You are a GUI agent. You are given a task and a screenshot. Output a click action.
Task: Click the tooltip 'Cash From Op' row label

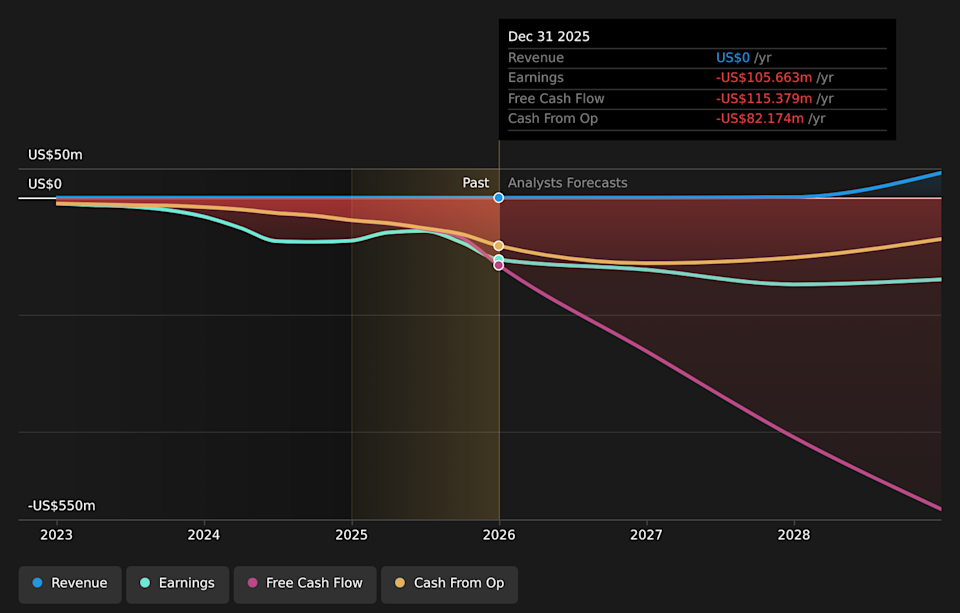pyautogui.click(x=553, y=119)
